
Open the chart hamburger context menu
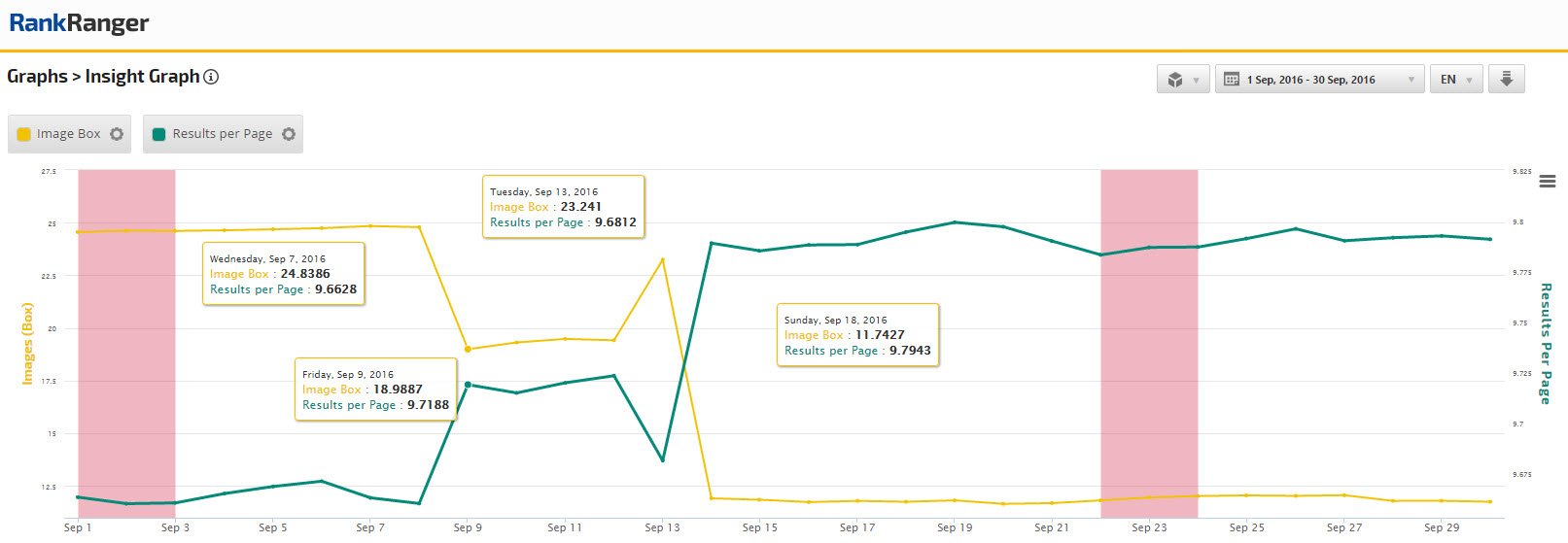tap(1548, 182)
